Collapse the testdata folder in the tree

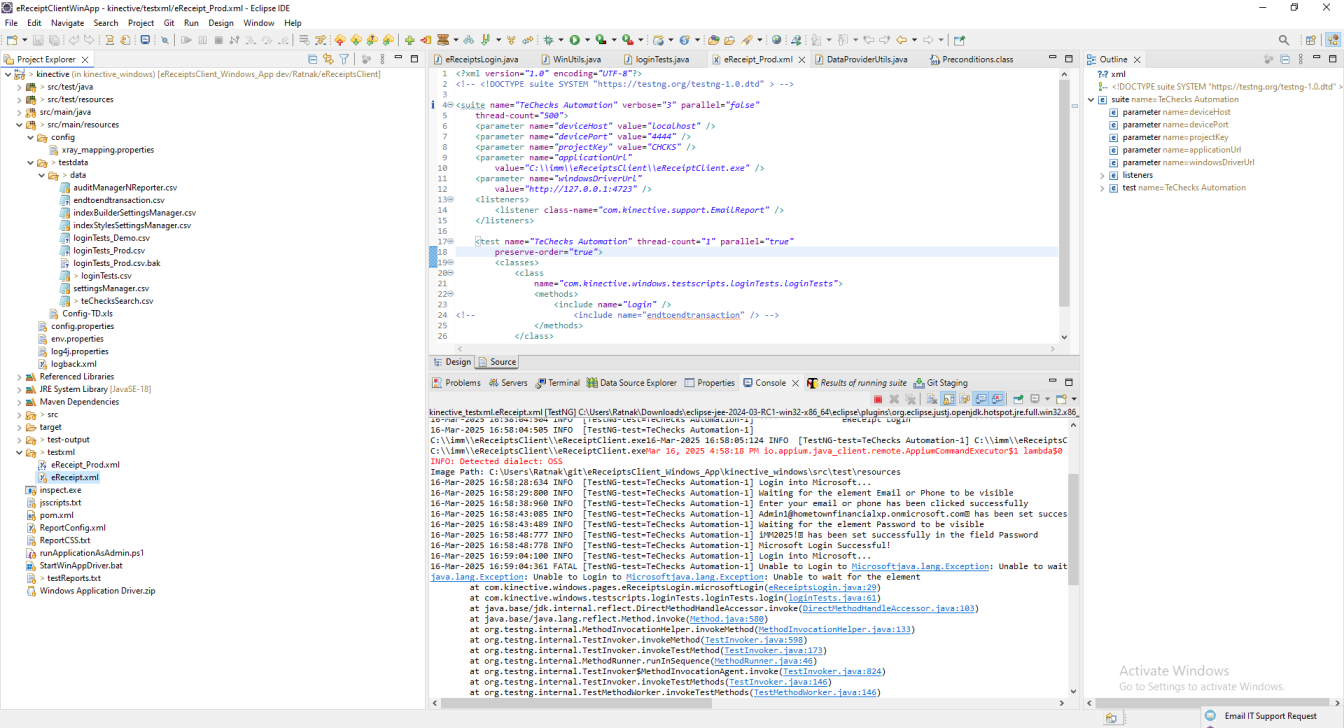click(x=31, y=163)
